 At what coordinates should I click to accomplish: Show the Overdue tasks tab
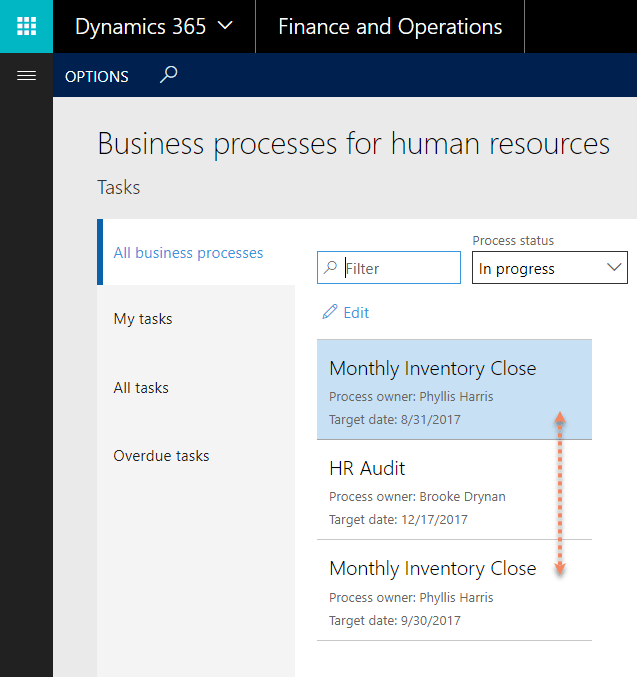pos(161,456)
